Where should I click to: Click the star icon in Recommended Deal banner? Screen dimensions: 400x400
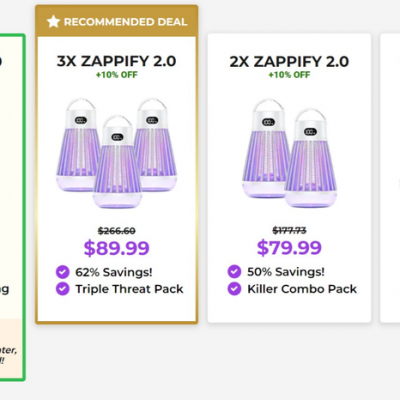point(53,22)
